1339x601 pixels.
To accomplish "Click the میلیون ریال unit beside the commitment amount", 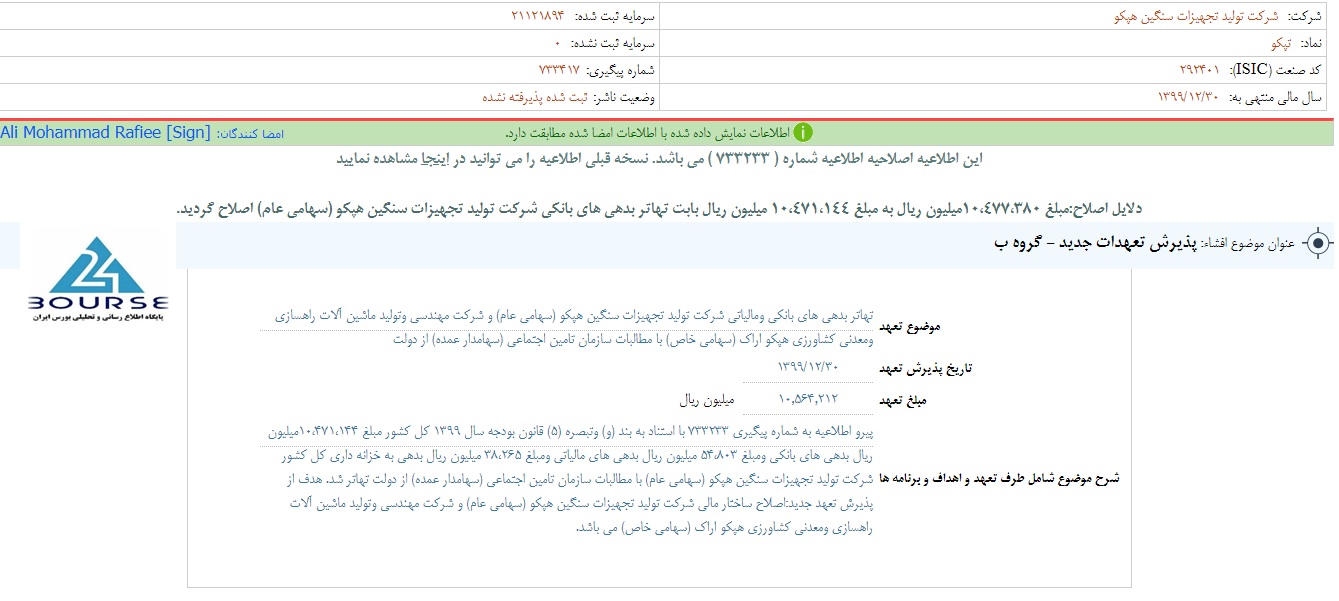I will point(707,400).
